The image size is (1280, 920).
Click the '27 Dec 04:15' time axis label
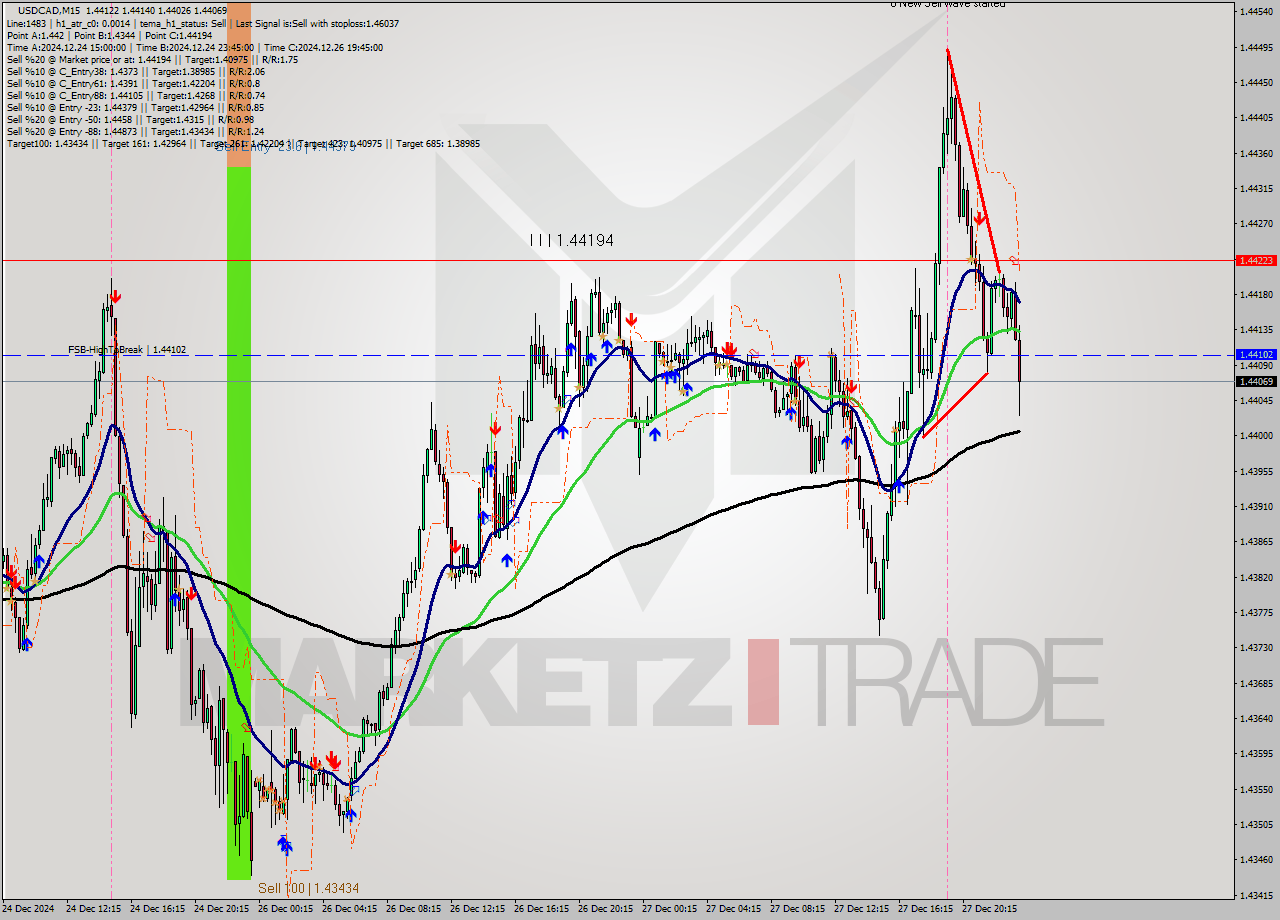pyautogui.click(x=733, y=909)
